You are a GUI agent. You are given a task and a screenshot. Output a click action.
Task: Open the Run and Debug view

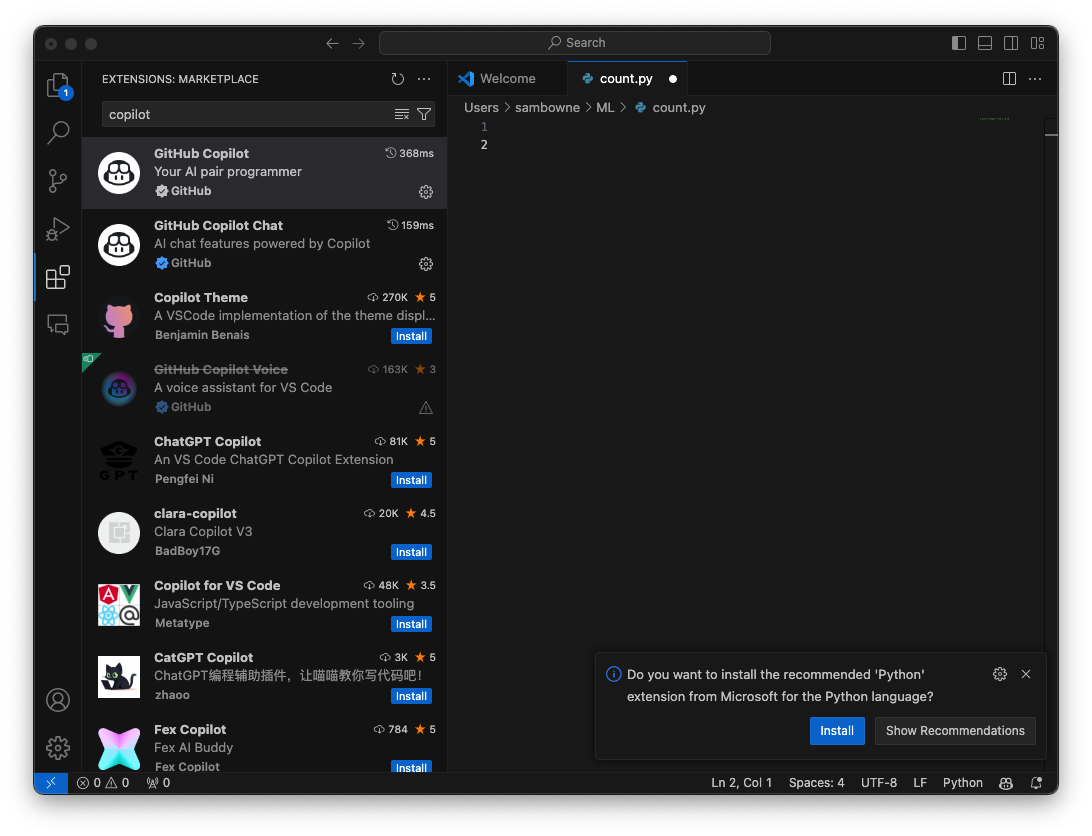click(58, 229)
